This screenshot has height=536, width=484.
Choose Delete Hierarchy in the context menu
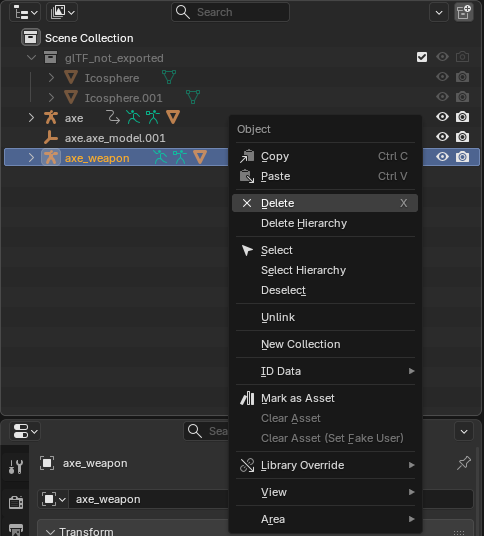click(325, 223)
